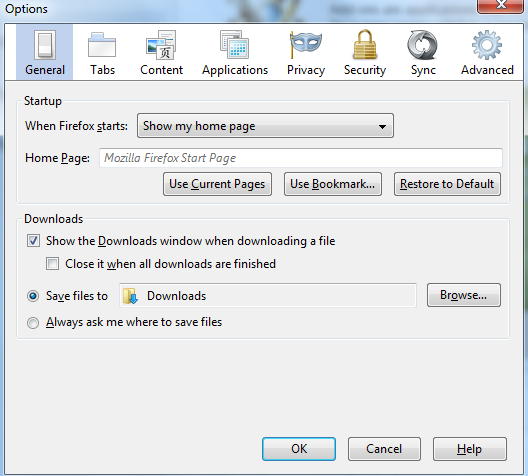Open the Content settings panel icon
The image size is (528, 476).
click(161, 45)
